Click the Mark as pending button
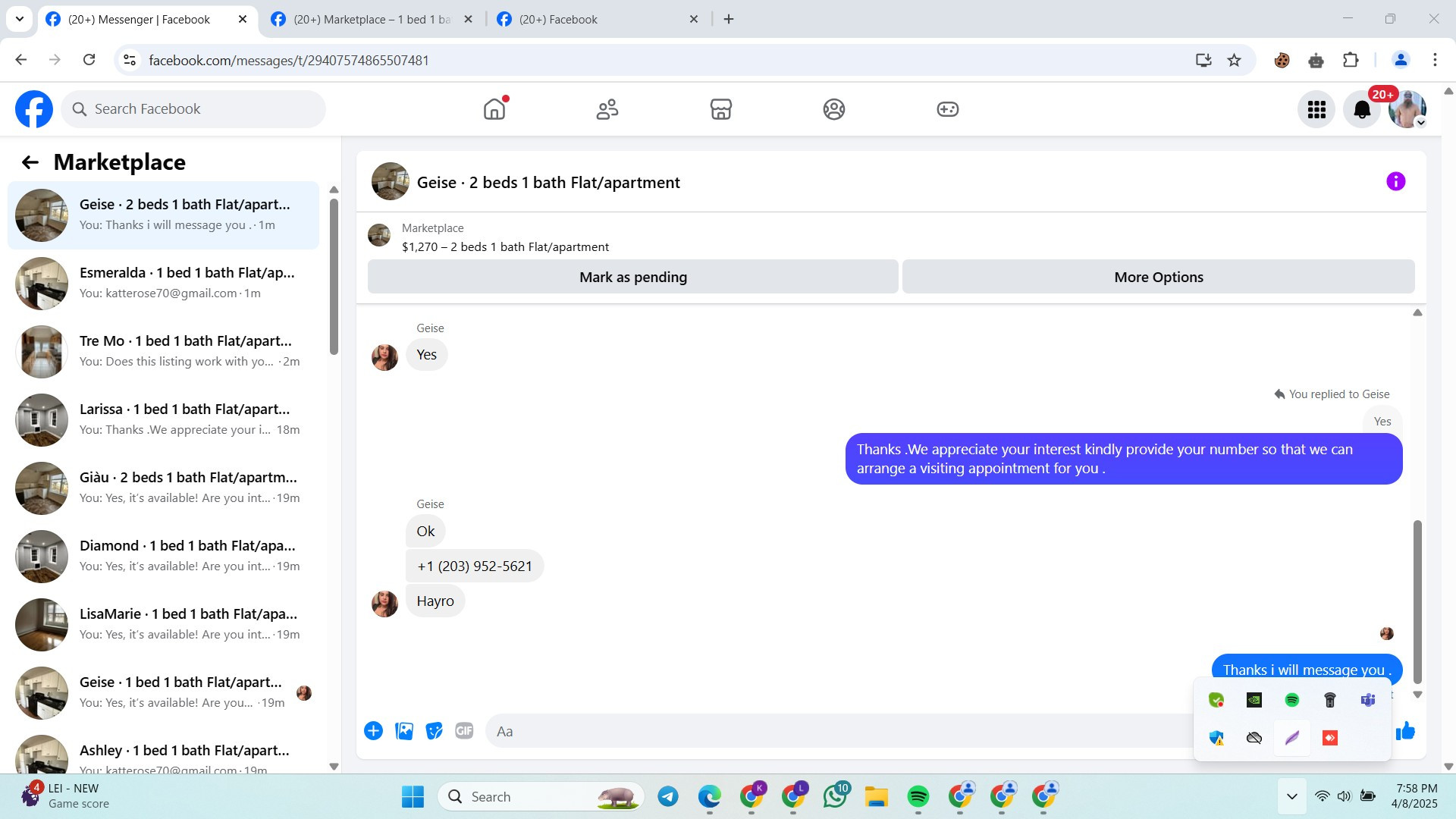 point(632,278)
